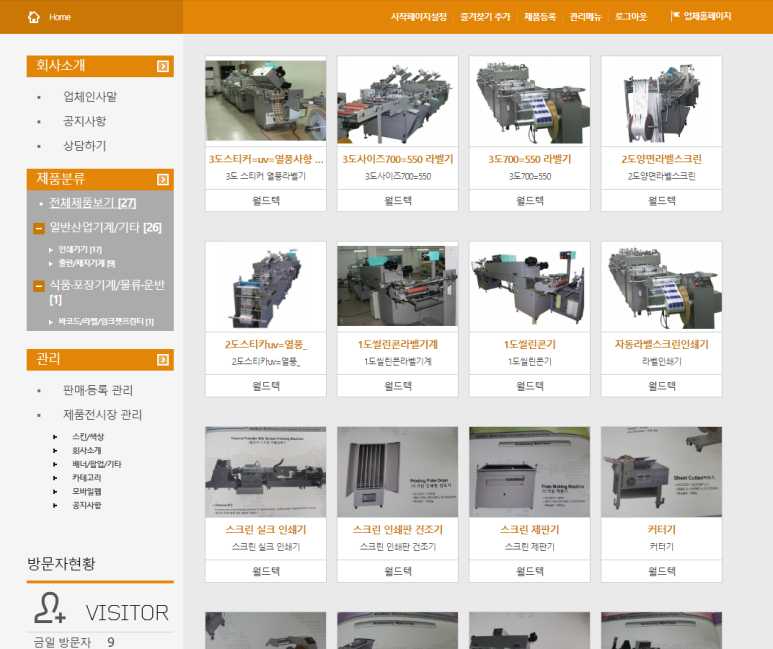Open 시작페이지설정 in top menu

pyautogui.click(x=419, y=17)
